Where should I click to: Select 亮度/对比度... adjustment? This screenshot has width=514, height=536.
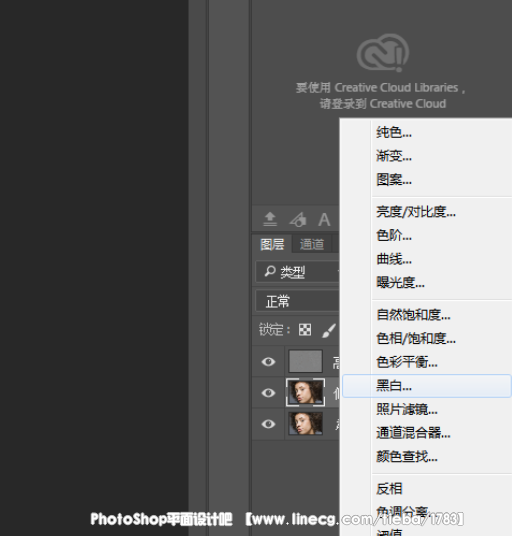426,212
